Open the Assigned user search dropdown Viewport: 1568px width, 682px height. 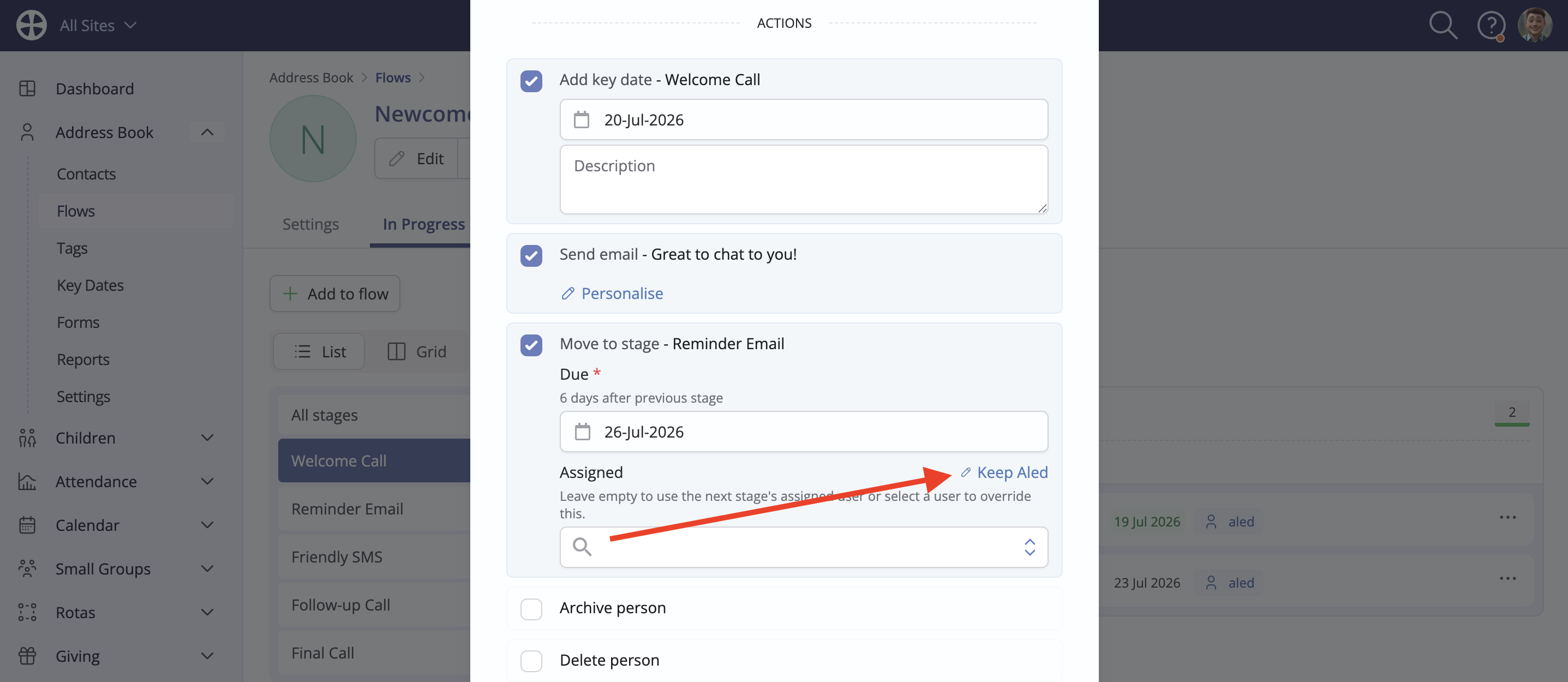[x=804, y=547]
